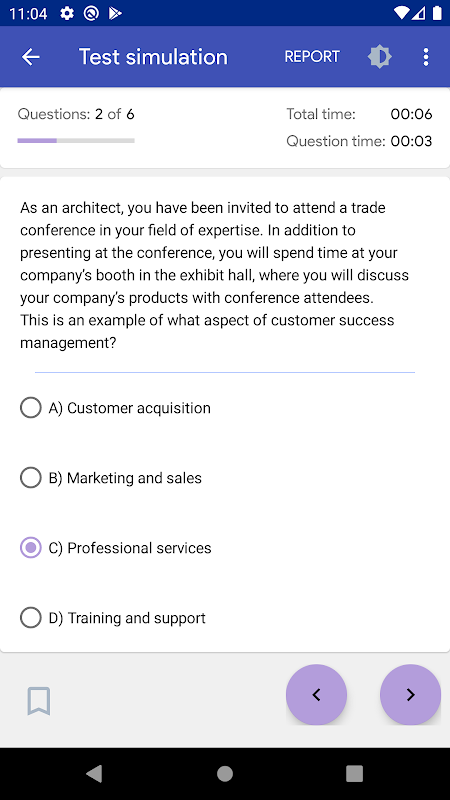The height and width of the screenshot is (800, 450).
Task: Go to previous question arrow
Action: tap(316, 694)
